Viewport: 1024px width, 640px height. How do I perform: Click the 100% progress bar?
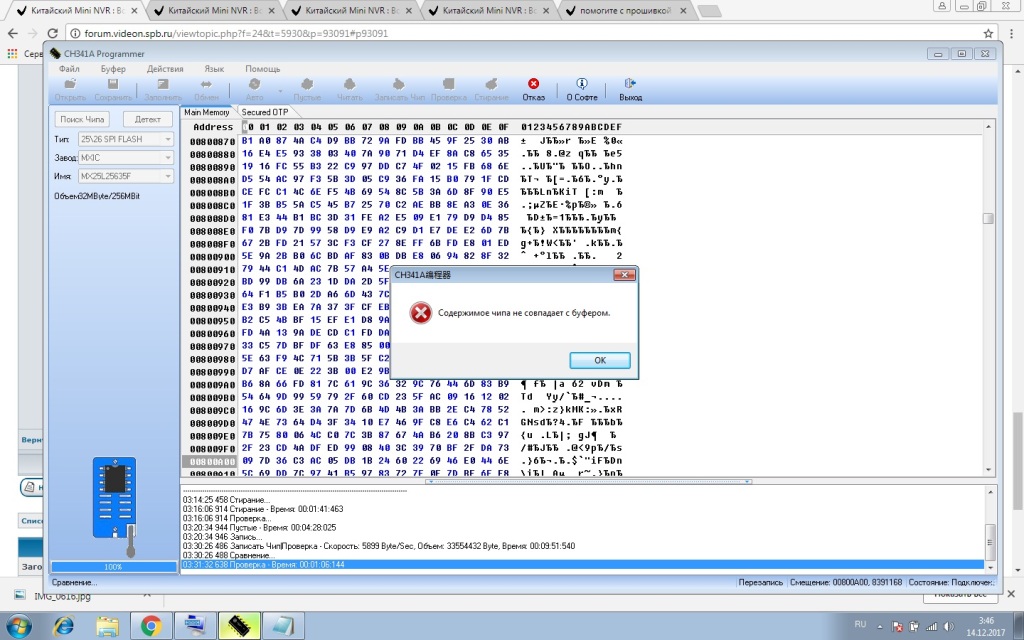click(113, 567)
